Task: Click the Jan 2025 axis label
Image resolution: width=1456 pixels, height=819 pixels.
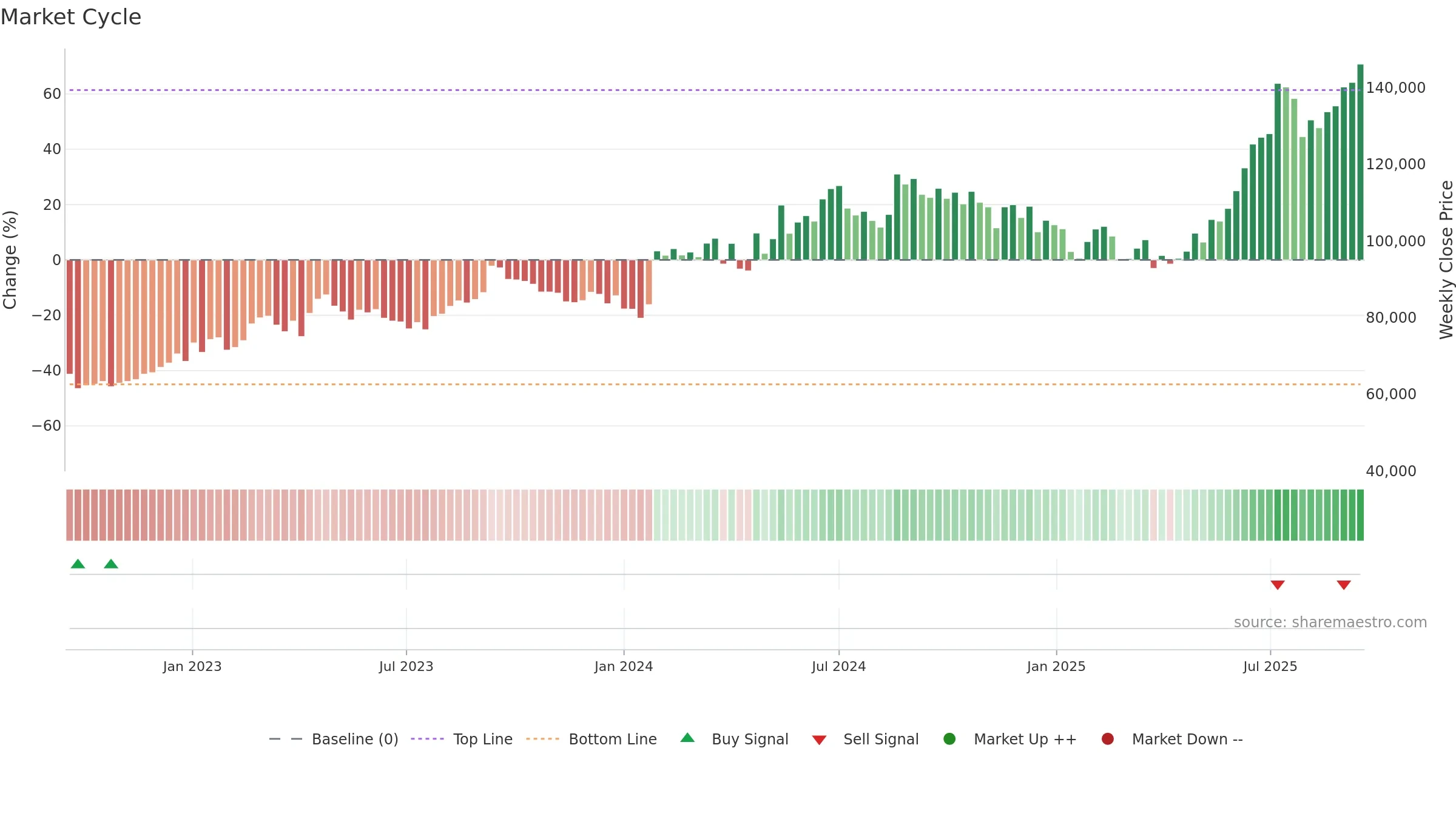Action: [x=1056, y=666]
